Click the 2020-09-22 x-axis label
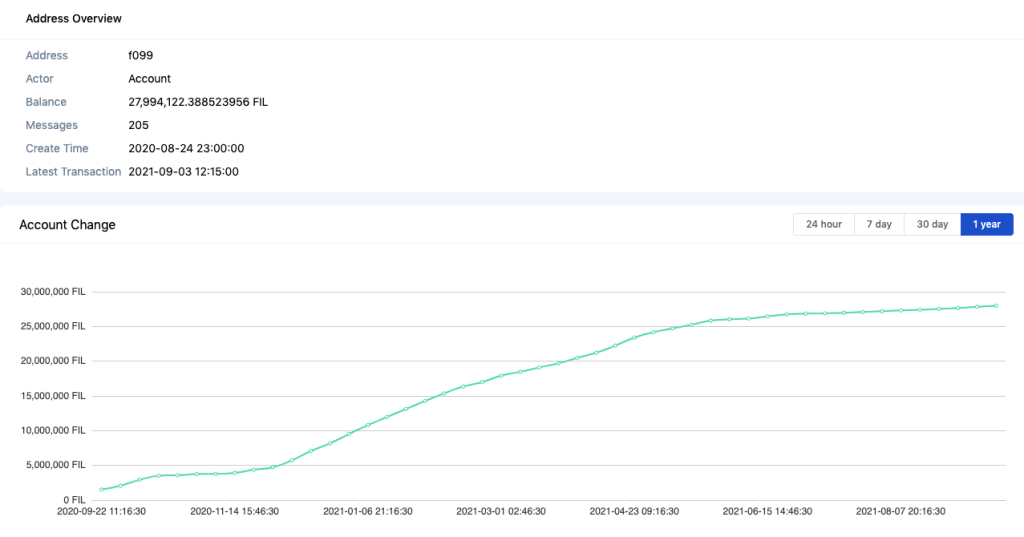Image resolution: width=1024 pixels, height=537 pixels. click(x=102, y=511)
